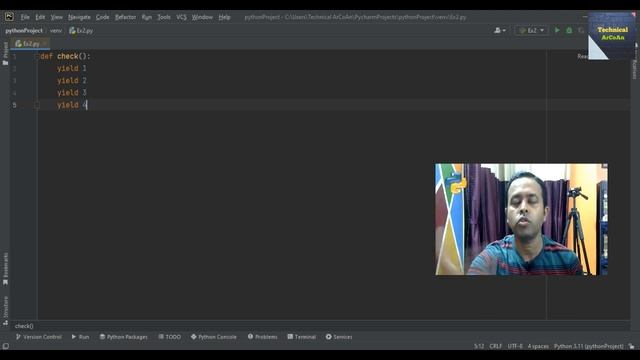Image resolution: width=640 pixels, height=360 pixels.
Task: Open the Run tool window
Action: tap(80, 337)
